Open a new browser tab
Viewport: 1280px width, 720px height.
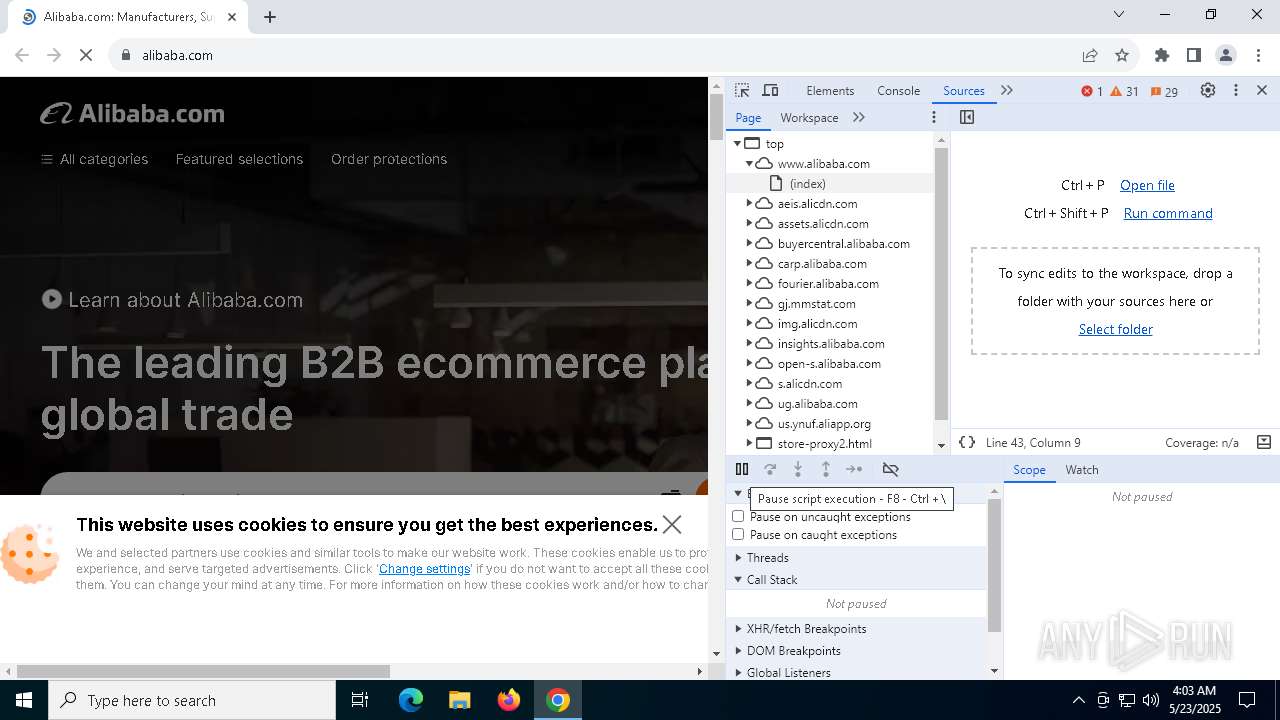(270, 16)
